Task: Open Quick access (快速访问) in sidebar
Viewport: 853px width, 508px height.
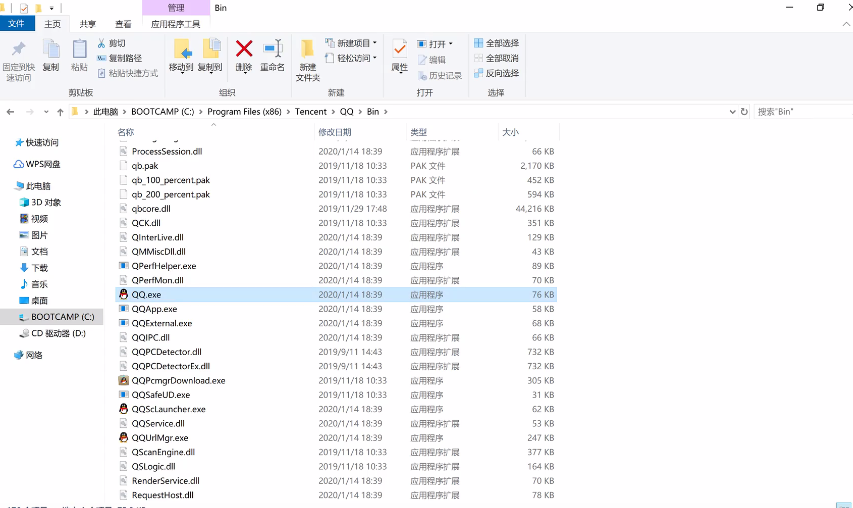Action: point(37,143)
